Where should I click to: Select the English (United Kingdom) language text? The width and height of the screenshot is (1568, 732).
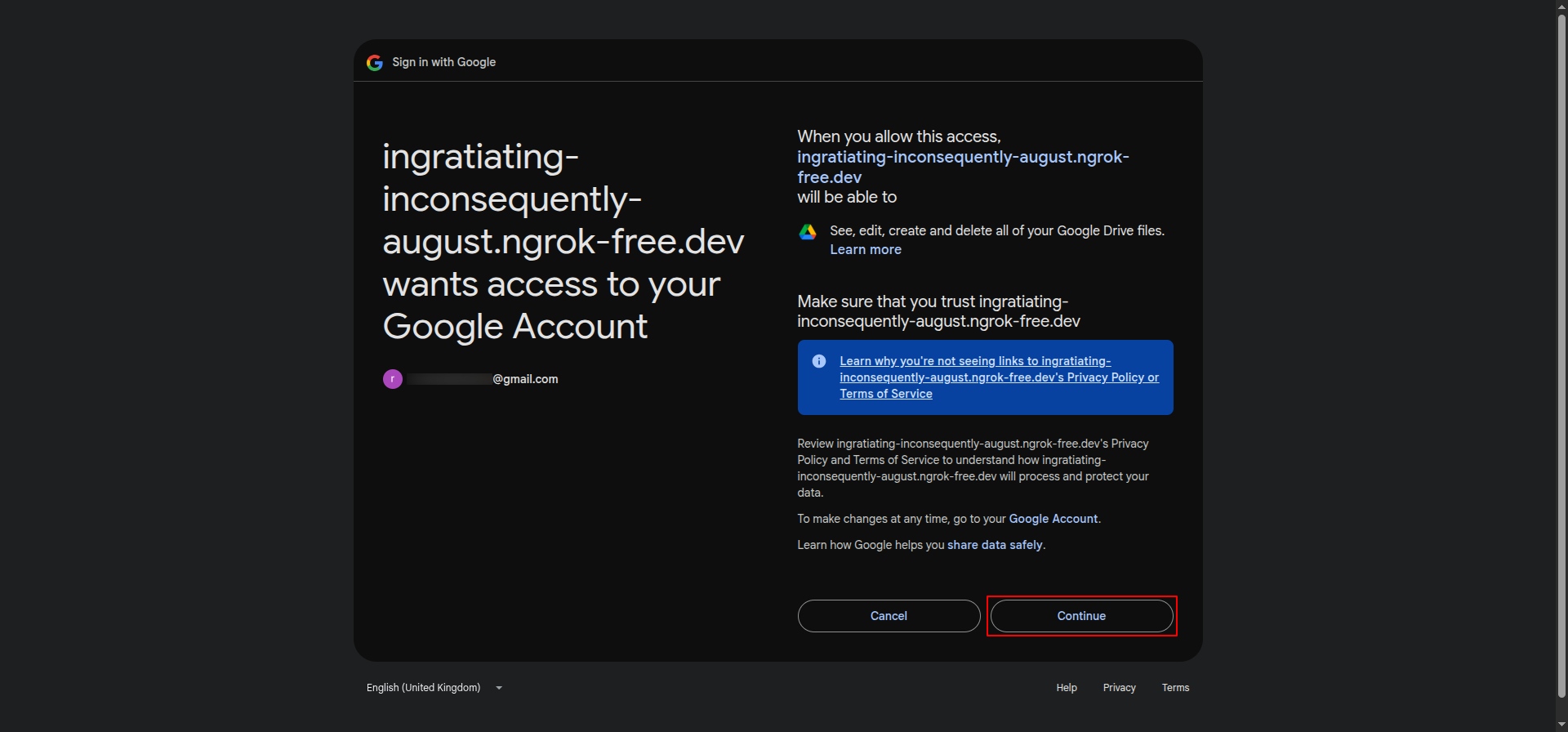pos(424,688)
